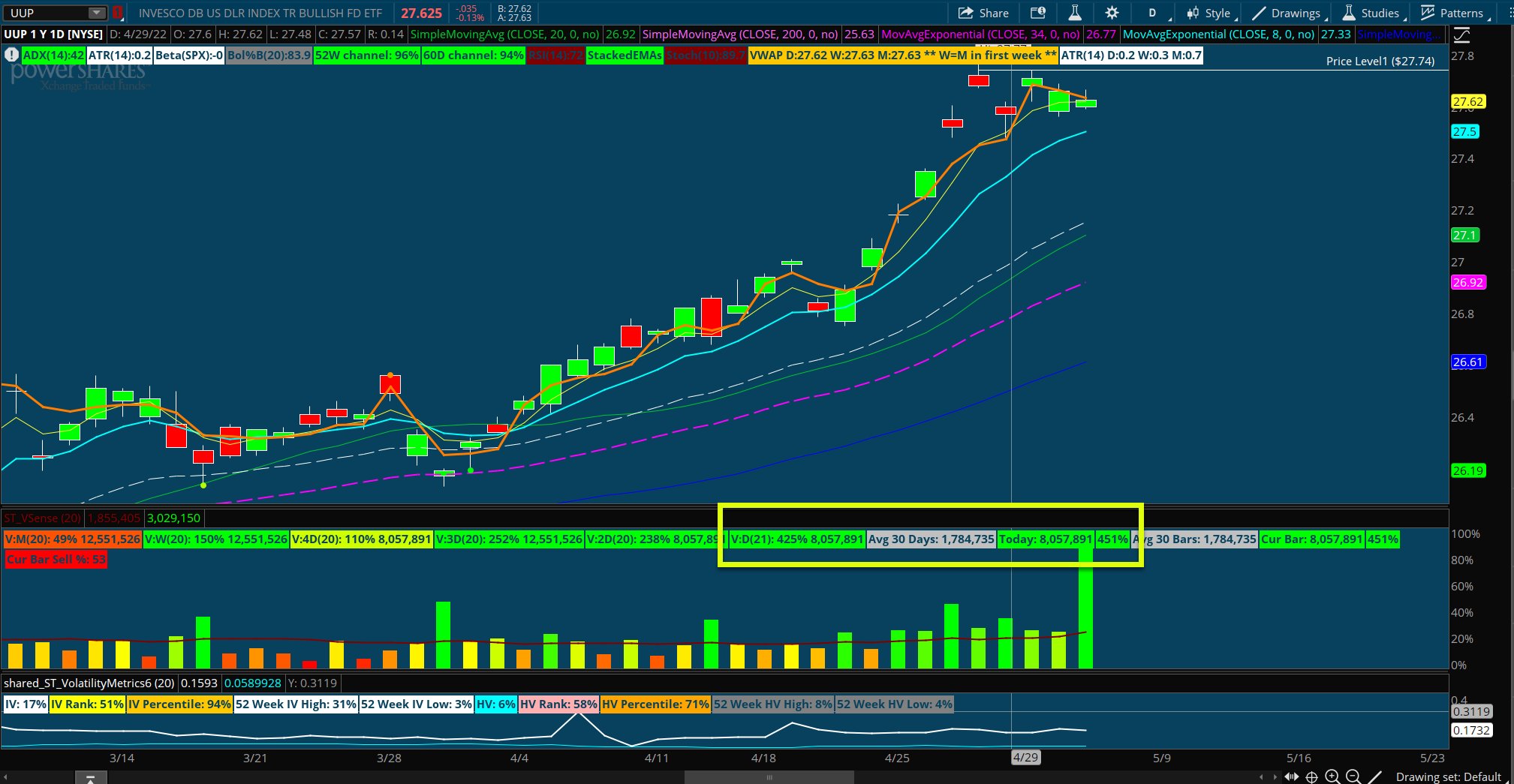The height and width of the screenshot is (784, 1514).
Task: Click the 52 Week IV High: 31% label
Action: pos(296,704)
